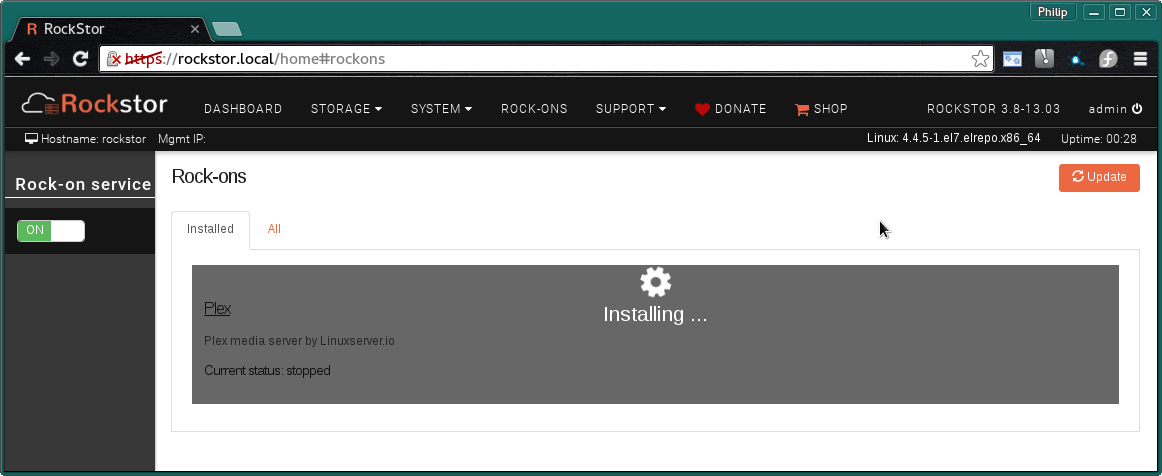Image resolution: width=1162 pixels, height=476 pixels.
Task: Close the RockStor browser tab
Action: (195, 29)
